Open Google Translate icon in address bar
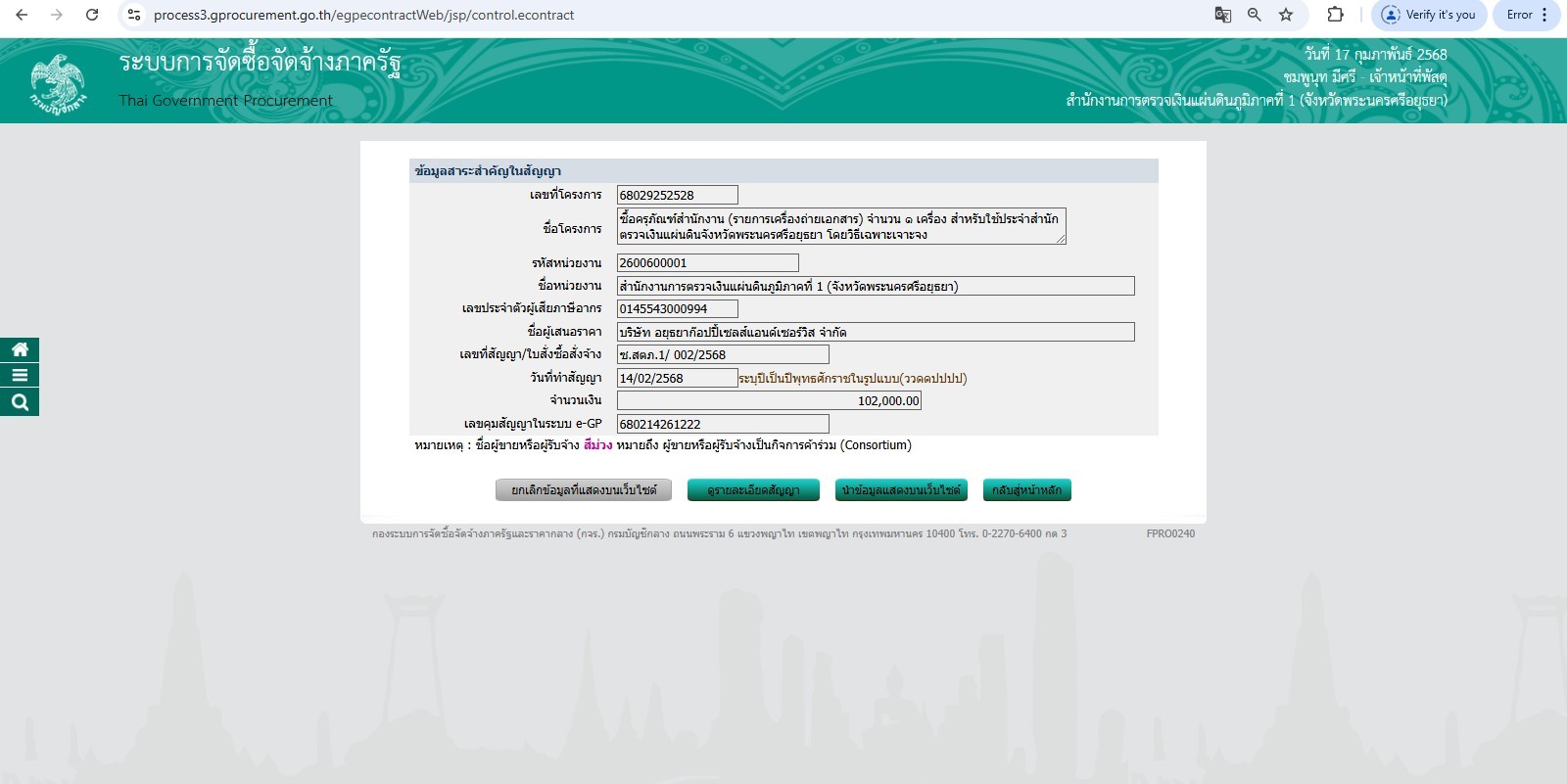The image size is (1567, 784). coord(1222,15)
